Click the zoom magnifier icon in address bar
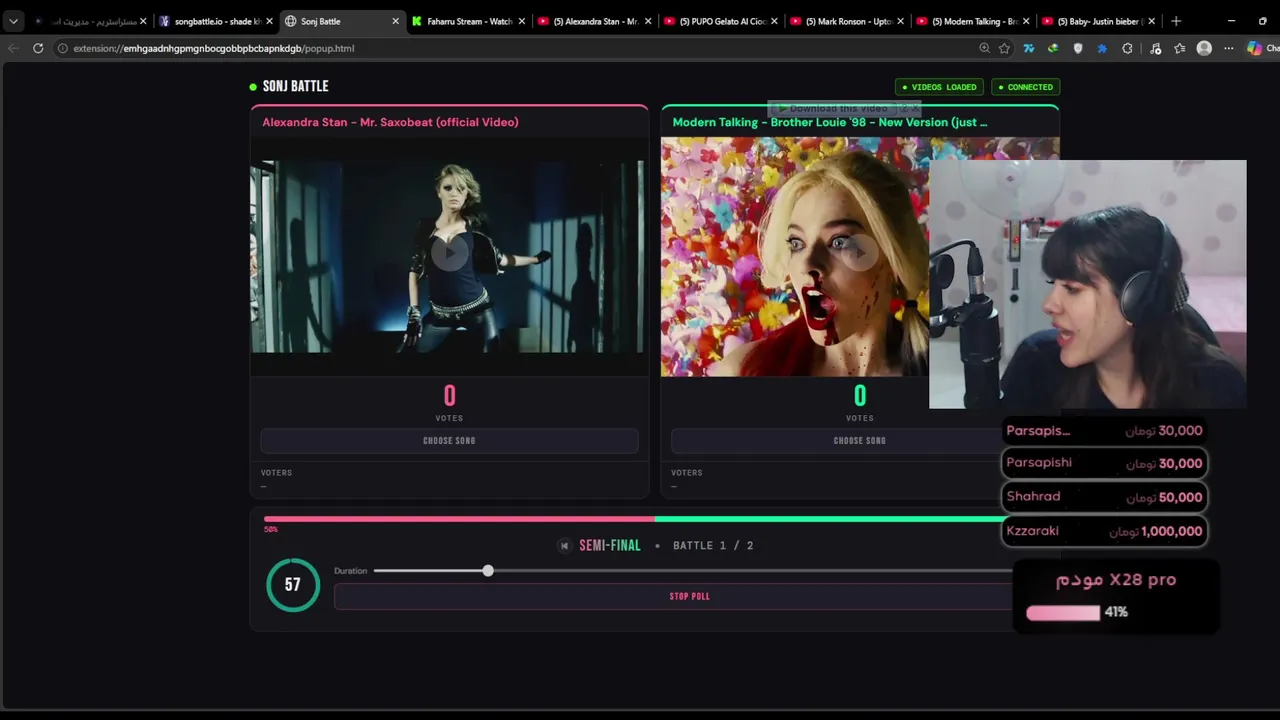This screenshot has height=720, width=1280. point(984,48)
